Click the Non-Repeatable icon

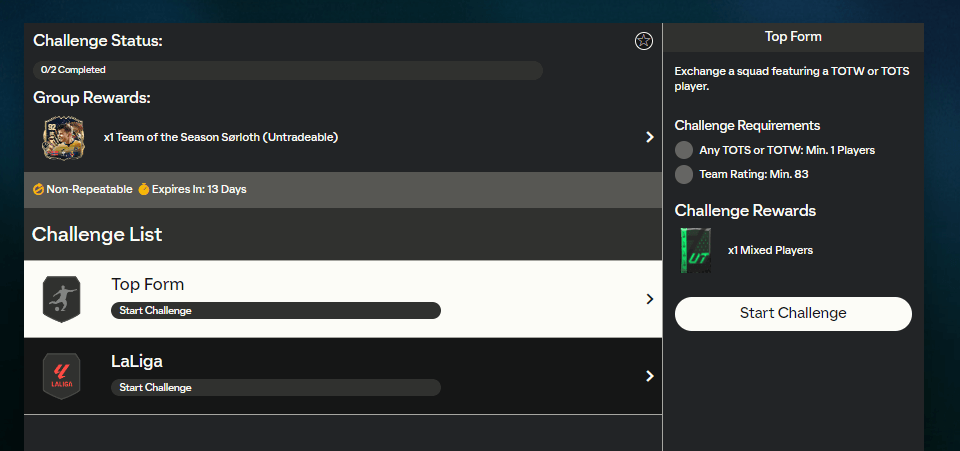(x=38, y=189)
